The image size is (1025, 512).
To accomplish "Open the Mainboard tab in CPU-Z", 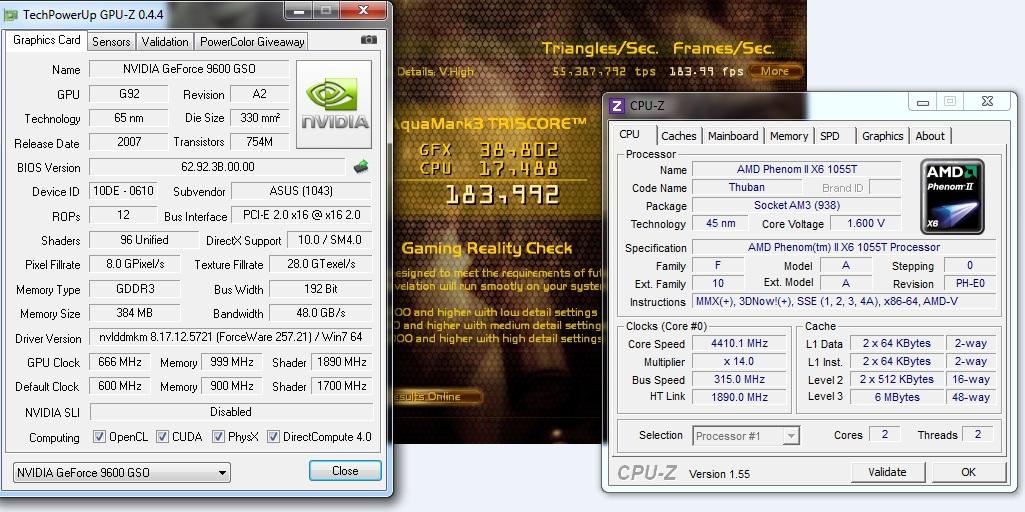I will click(733, 136).
